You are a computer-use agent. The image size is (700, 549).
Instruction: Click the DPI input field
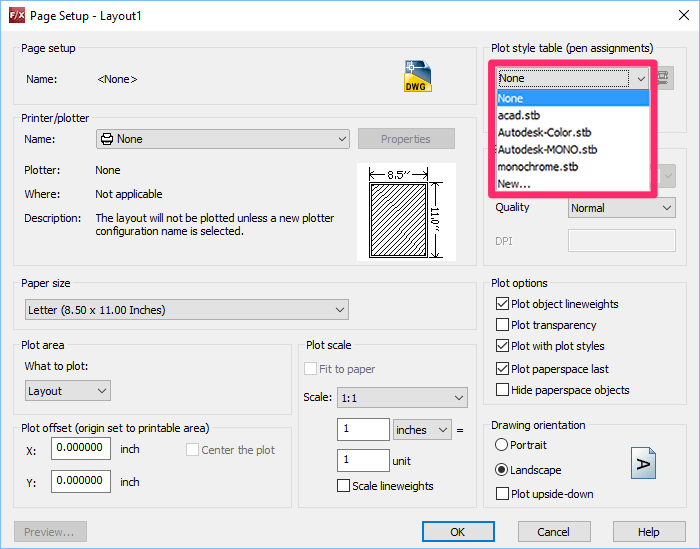[621, 241]
